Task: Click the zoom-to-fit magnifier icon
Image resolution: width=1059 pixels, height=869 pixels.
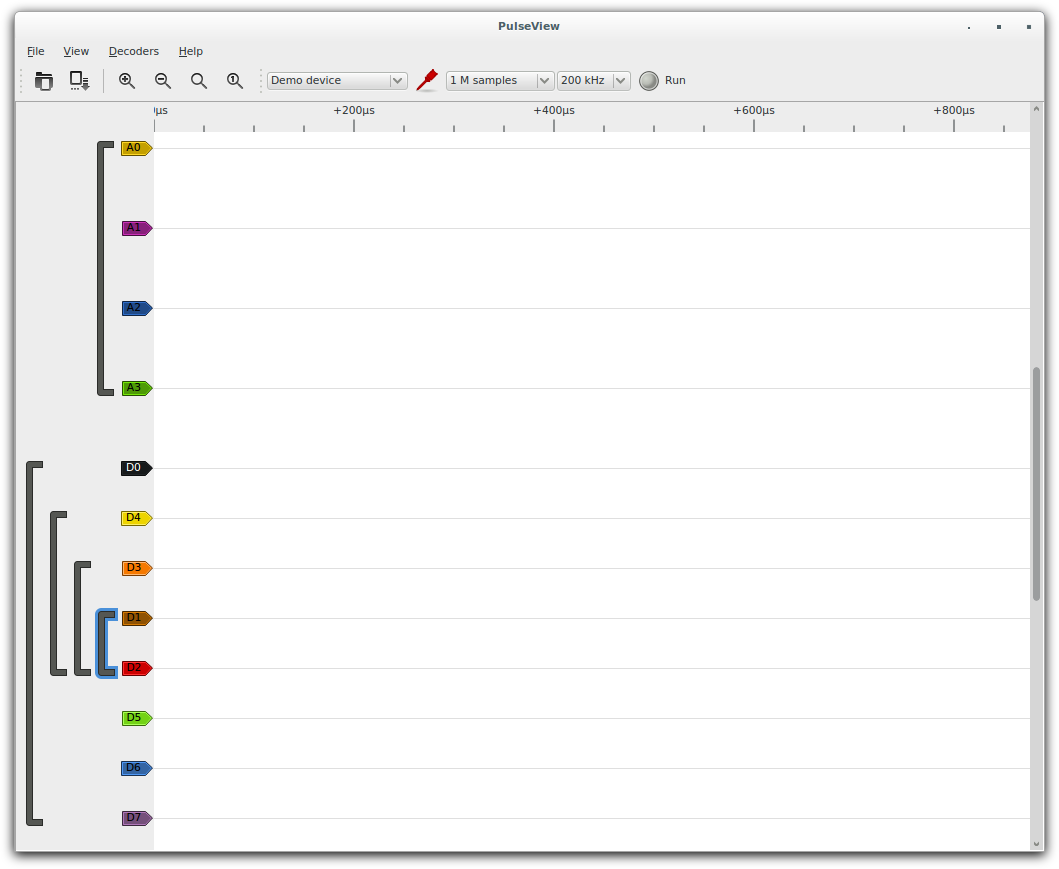Action: [199, 81]
